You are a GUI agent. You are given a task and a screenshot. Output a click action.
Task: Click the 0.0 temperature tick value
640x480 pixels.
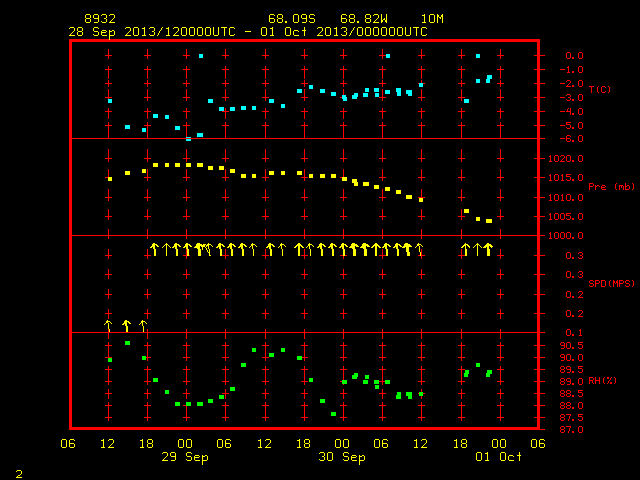pyautogui.click(x=574, y=56)
